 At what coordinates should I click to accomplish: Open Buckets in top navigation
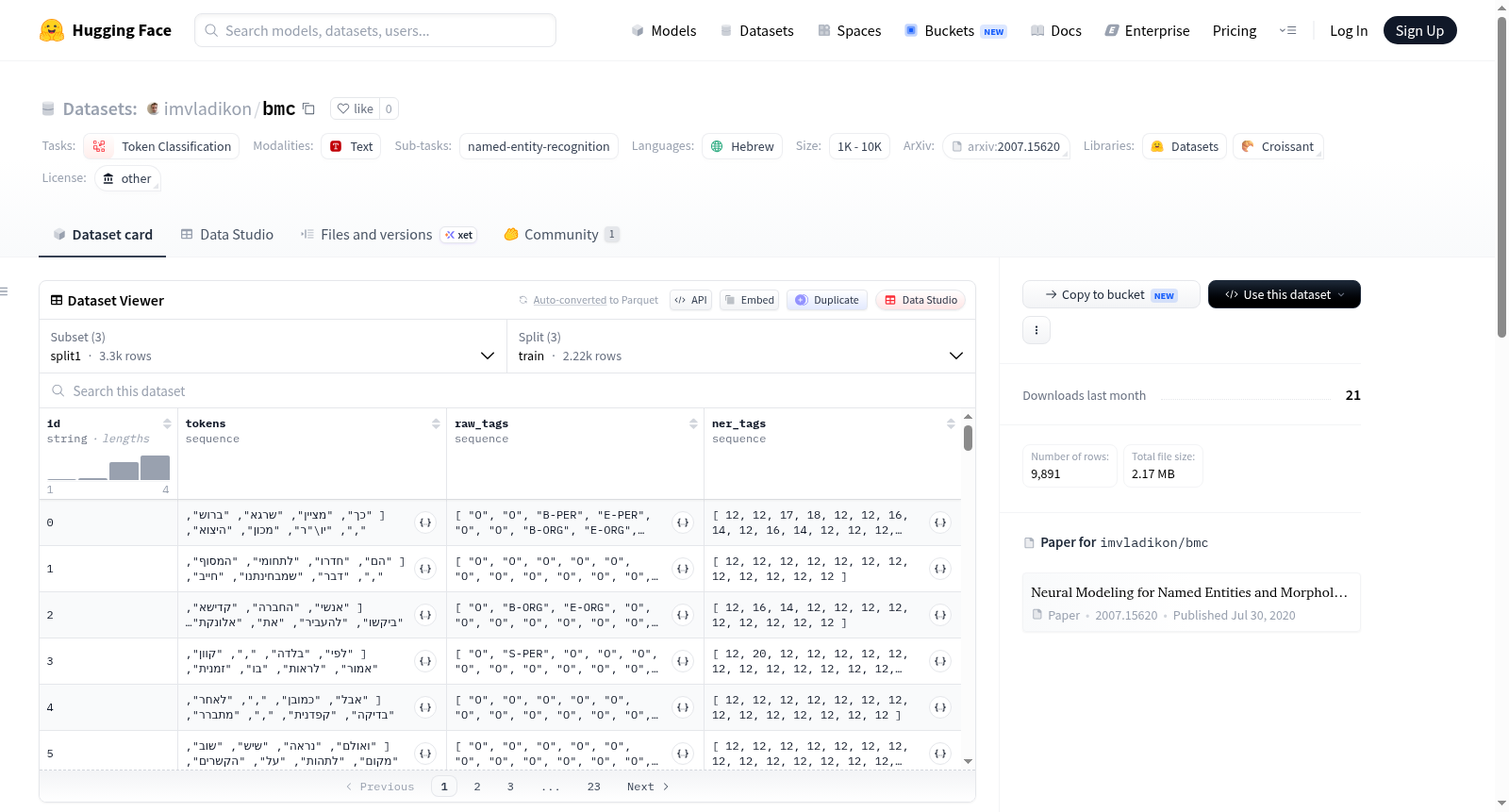[955, 30]
